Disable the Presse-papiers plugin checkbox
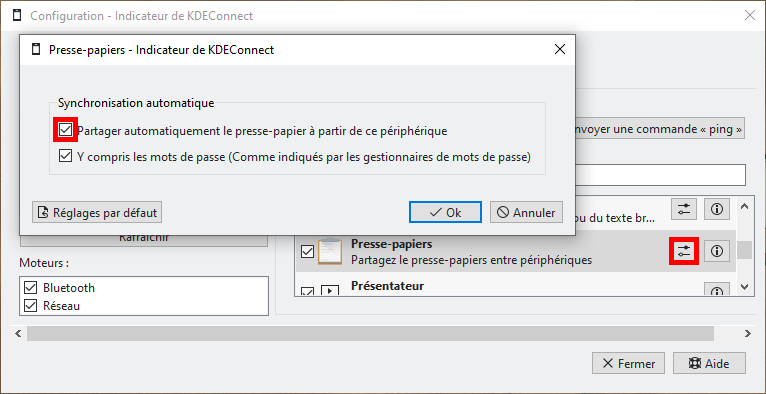 tap(307, 252)
